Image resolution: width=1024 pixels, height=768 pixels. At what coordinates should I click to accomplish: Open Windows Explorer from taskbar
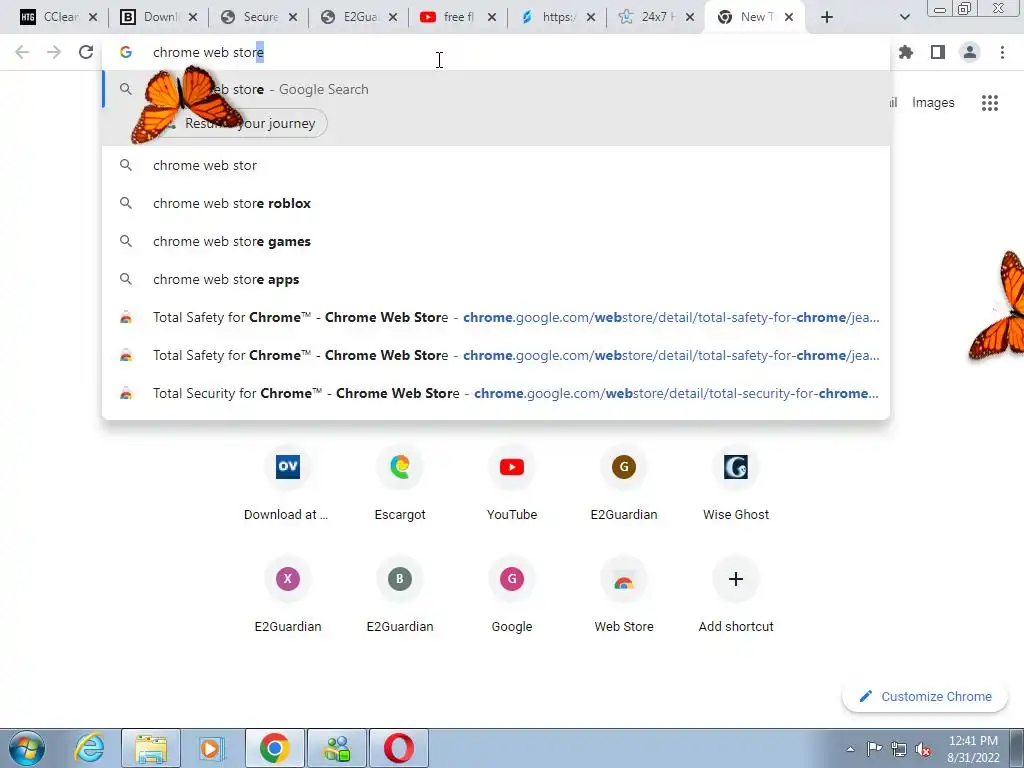151,748
